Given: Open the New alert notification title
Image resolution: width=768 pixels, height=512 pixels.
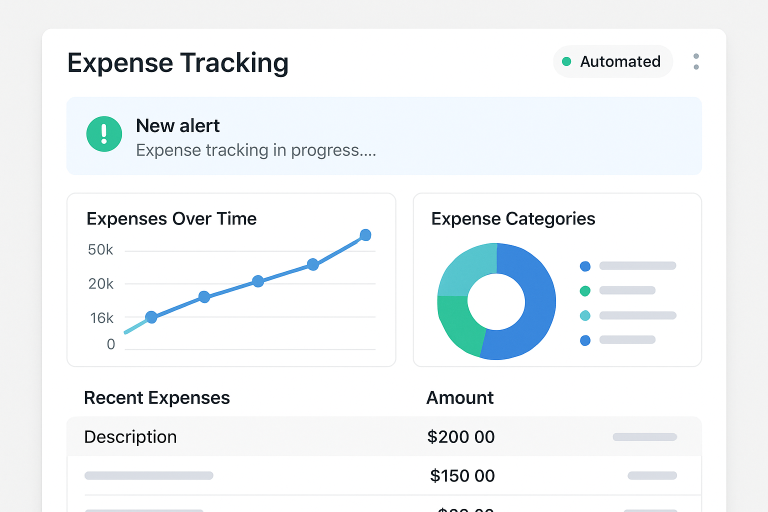Looking at the screenshot, I should 178,126.
